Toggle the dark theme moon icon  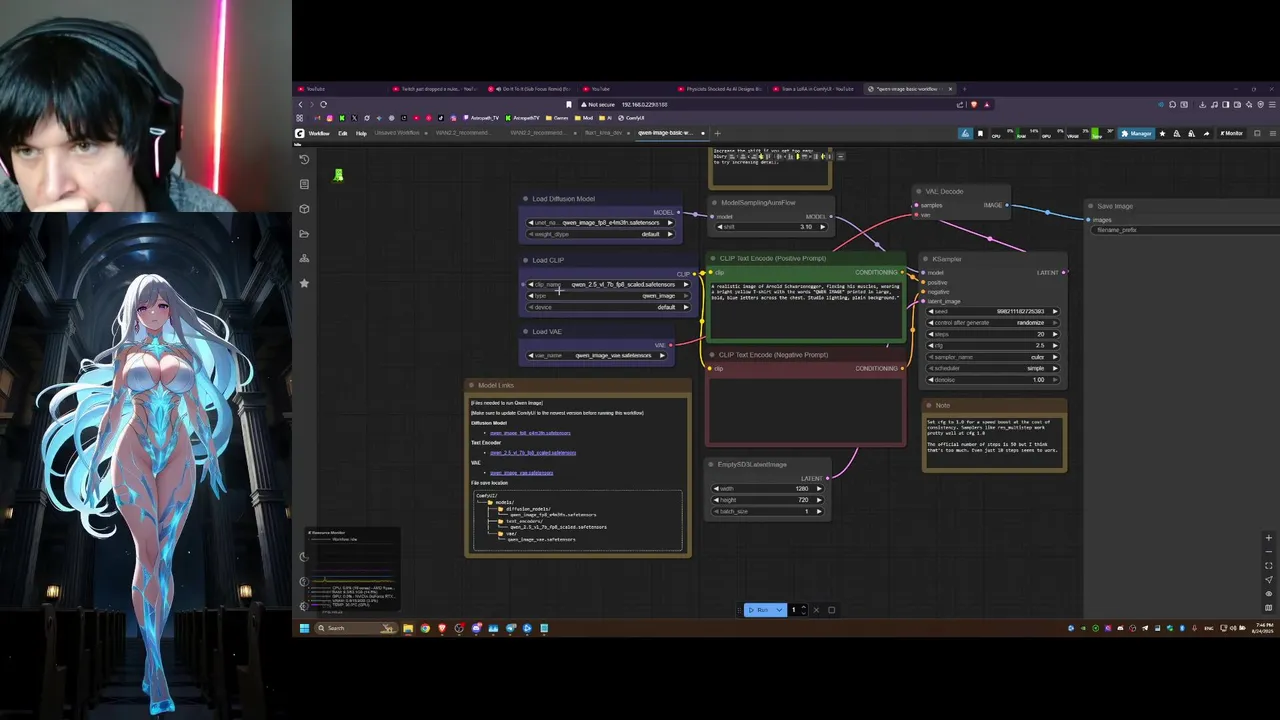coord(304,557)
